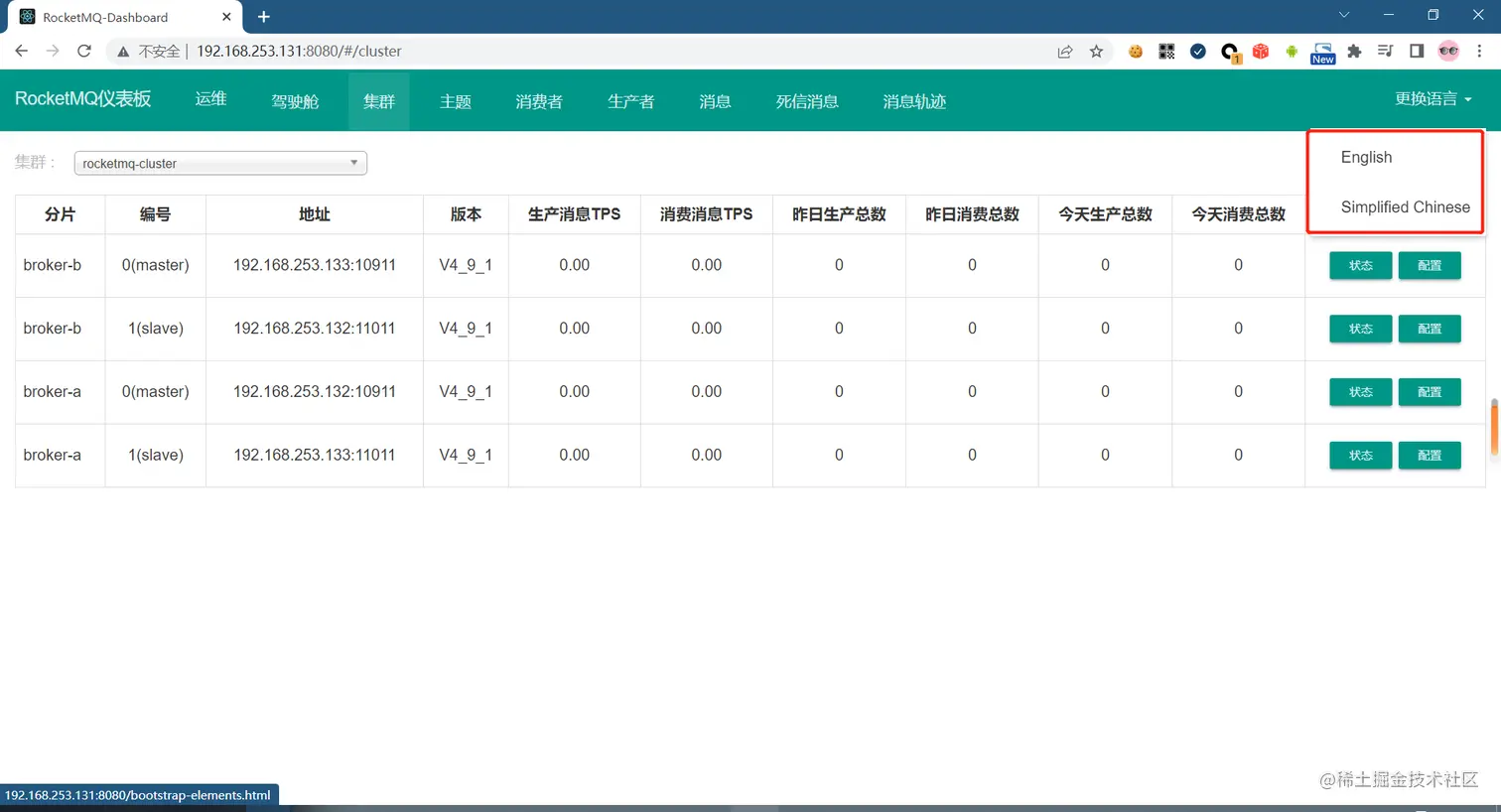
Task: Toggle the browser side panel
Action: (x=1417, y=52)
